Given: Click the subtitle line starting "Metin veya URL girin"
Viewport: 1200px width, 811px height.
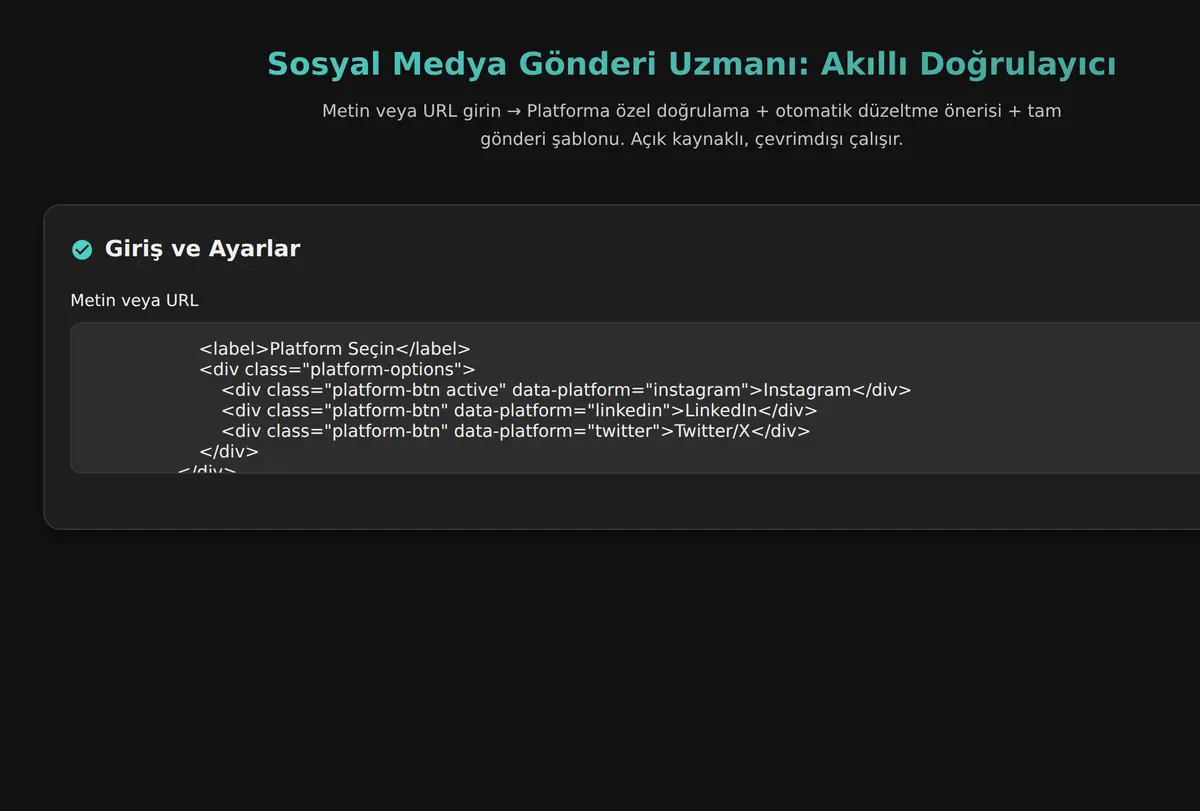Looking at the screenshot, I should coord(691,111).
